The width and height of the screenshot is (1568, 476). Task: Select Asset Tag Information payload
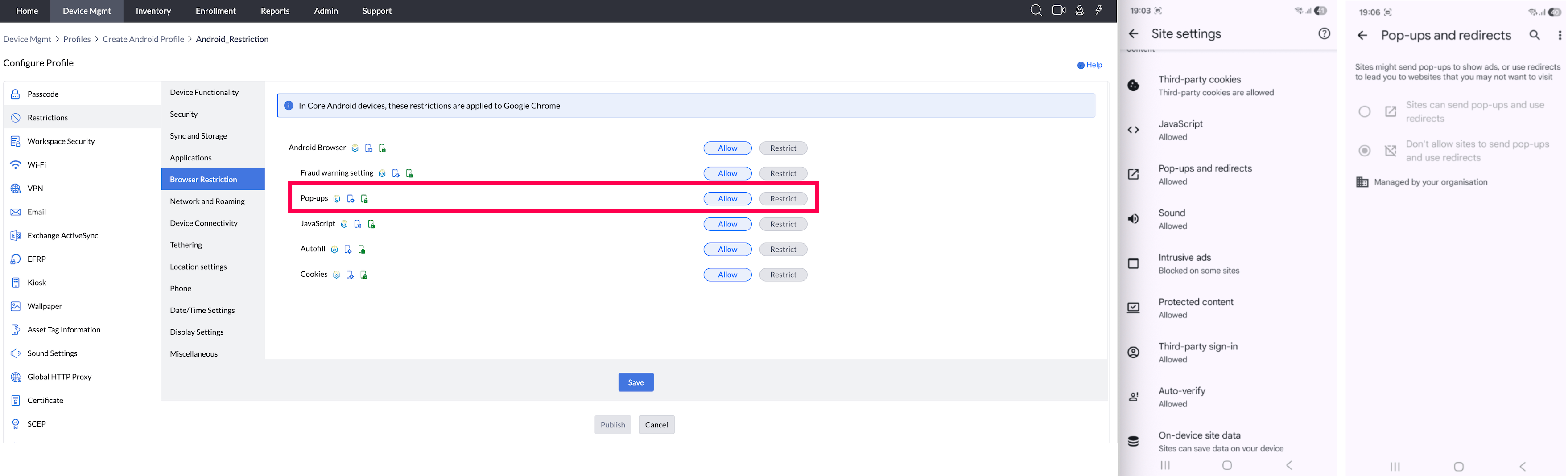click(82, 330)
